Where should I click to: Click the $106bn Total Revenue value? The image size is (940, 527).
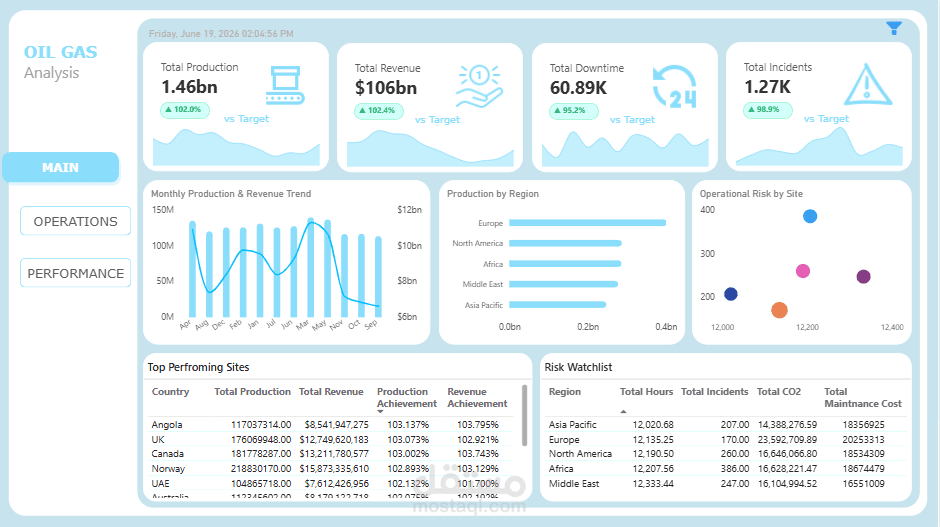point(385,88)
